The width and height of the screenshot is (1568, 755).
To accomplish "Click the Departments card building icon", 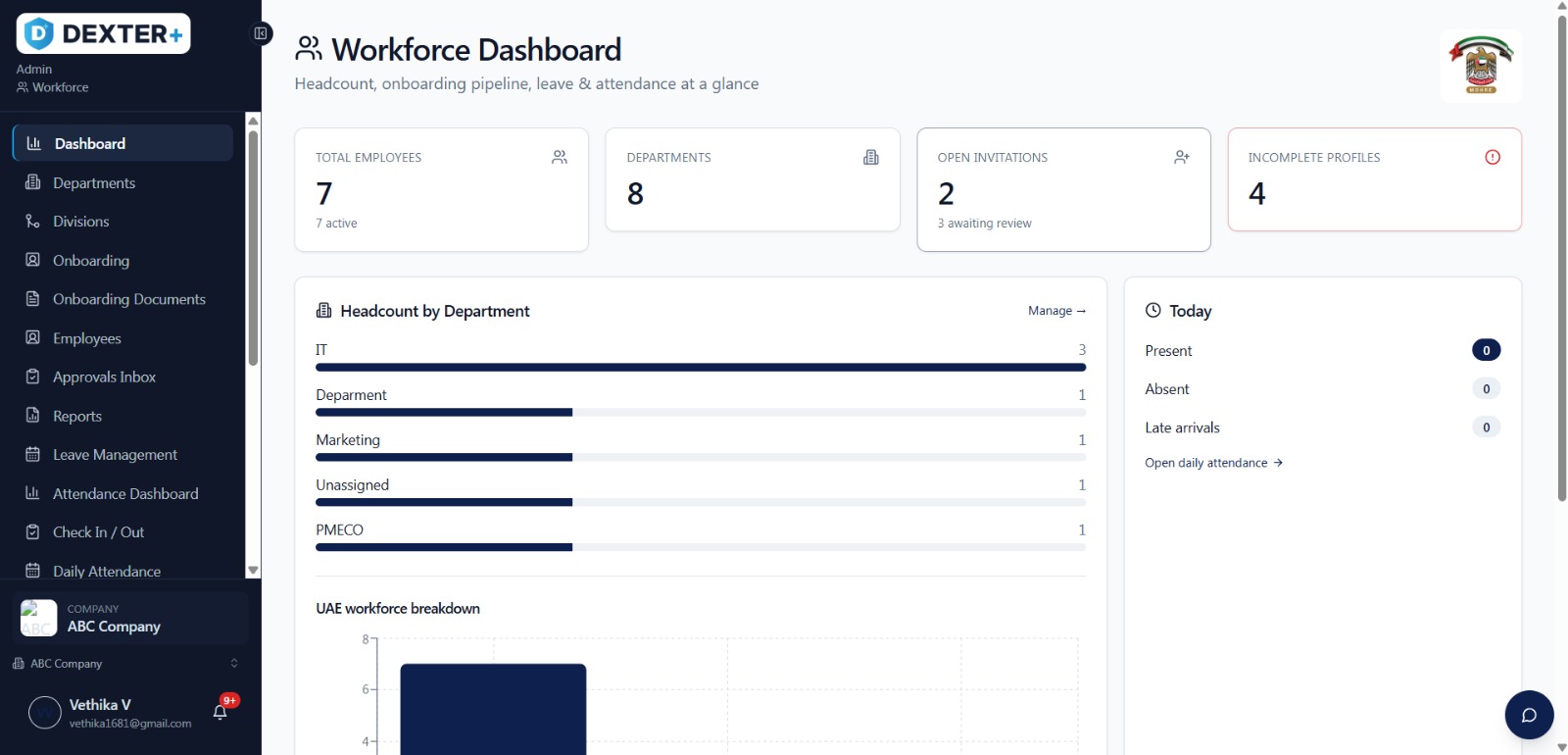I will click(871, 157).
